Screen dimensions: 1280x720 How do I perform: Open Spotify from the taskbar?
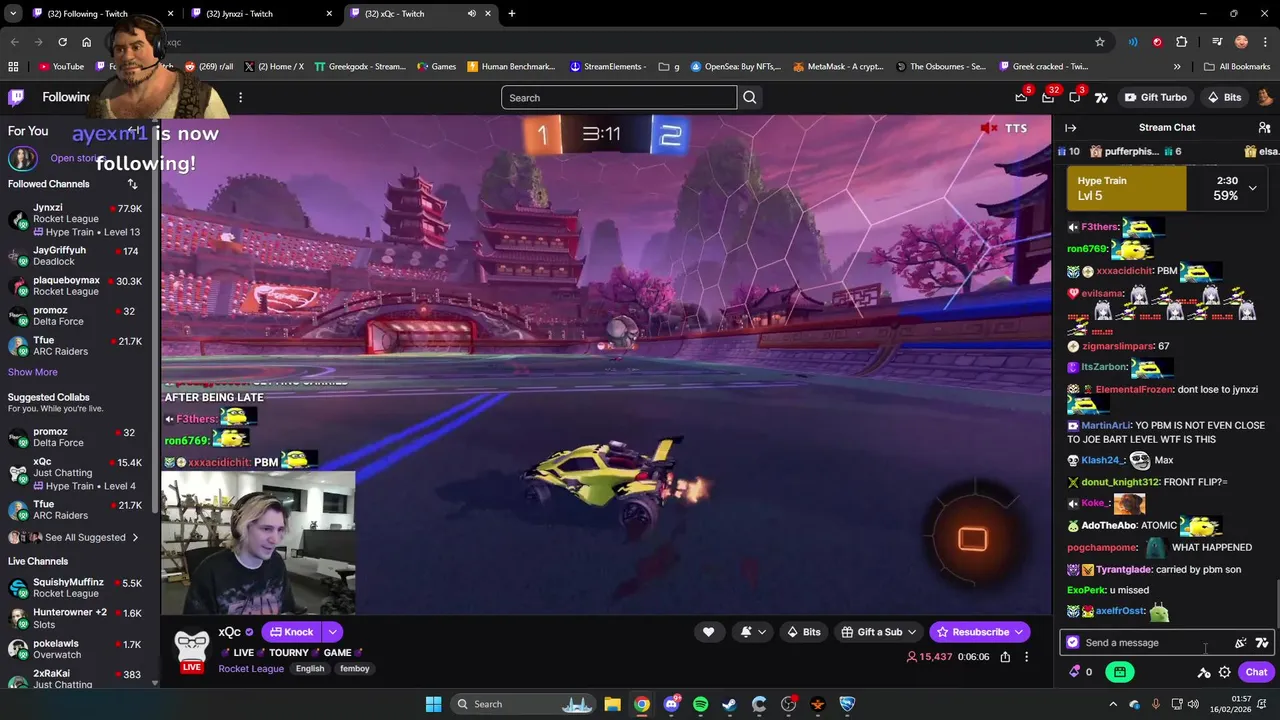[700, 704]
